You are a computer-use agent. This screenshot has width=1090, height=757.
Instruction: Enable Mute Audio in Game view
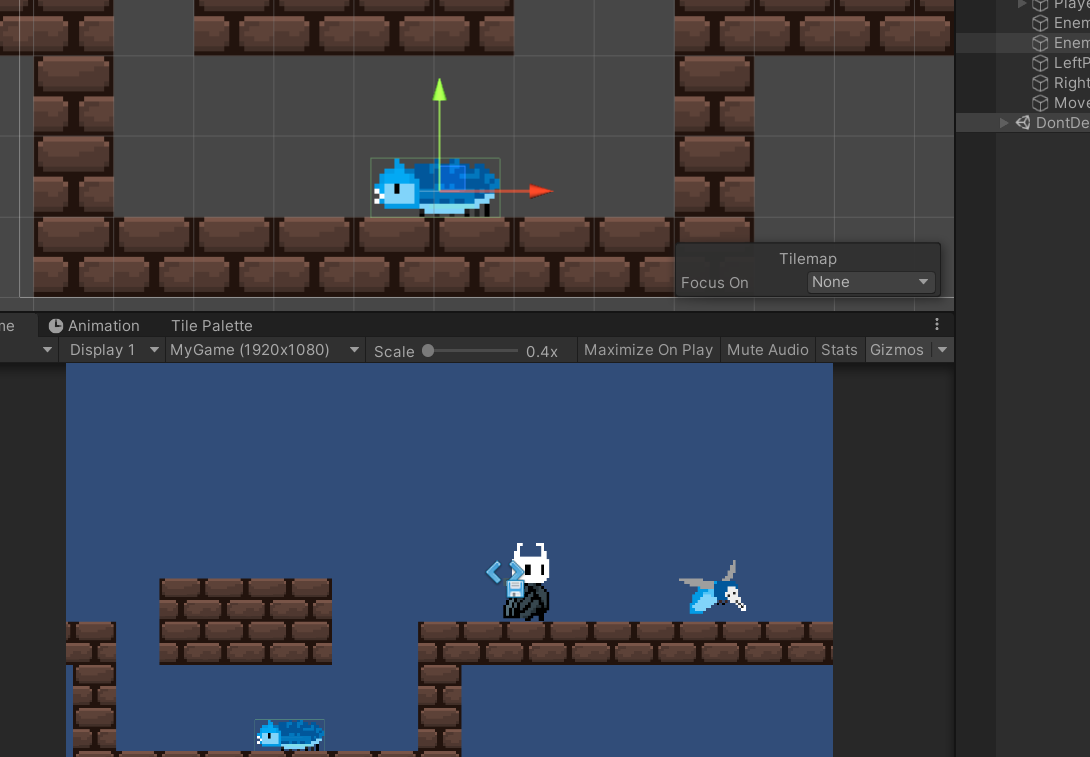pyautogui.click(x=767, y=350)
